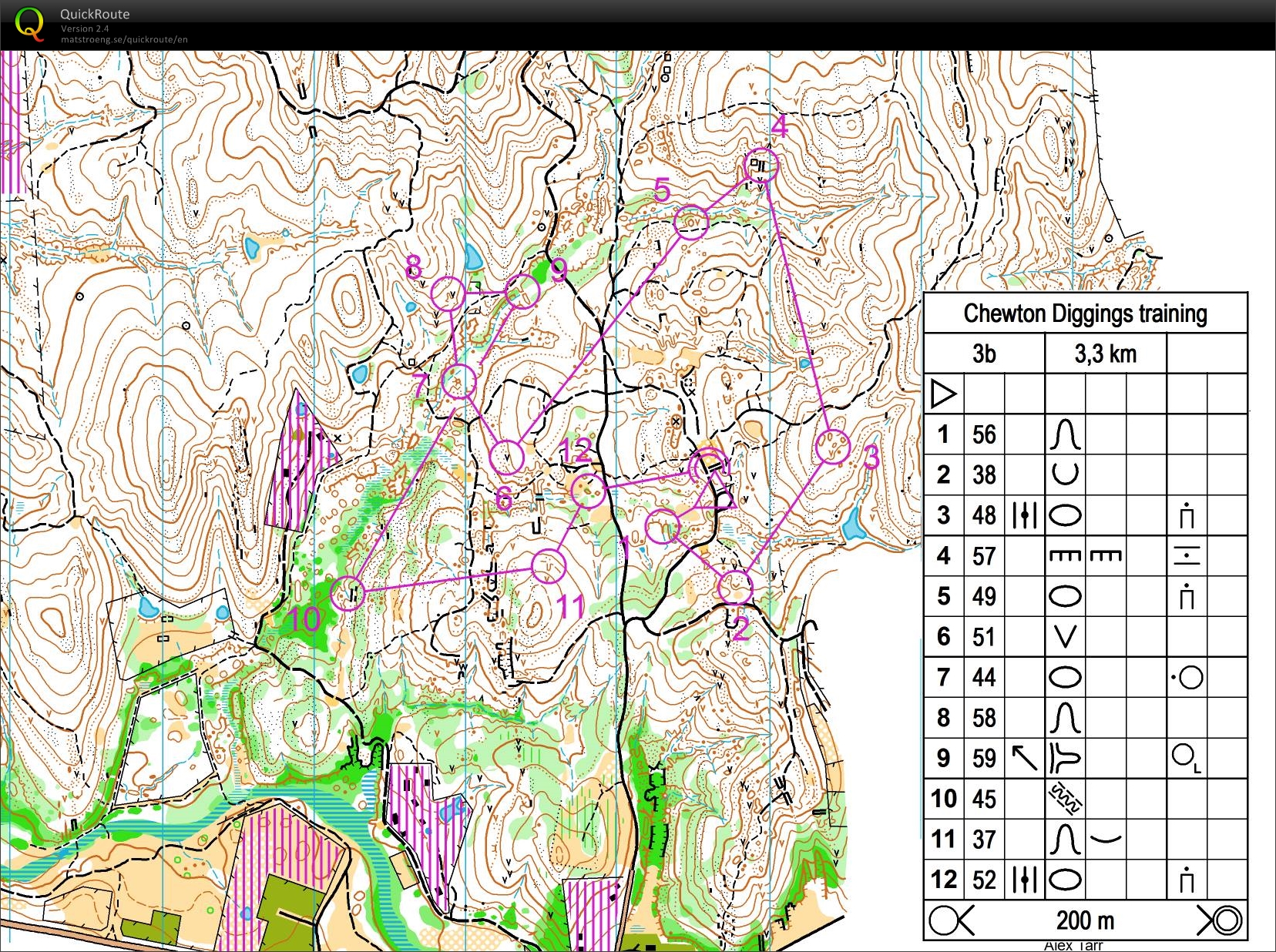Select the broken ground symbol in row 10
This screenshot has width=1276, height=952.
(1065, 799)
